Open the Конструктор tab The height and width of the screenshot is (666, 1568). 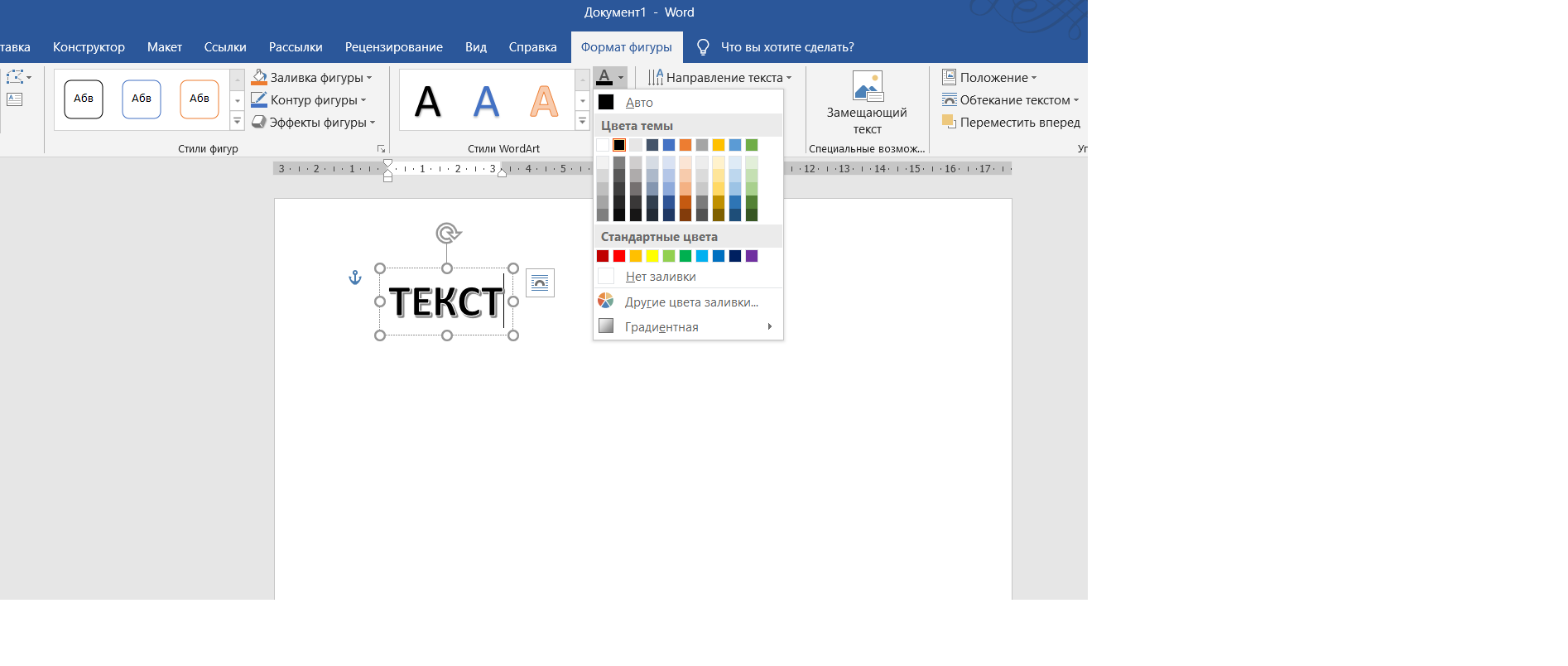(x=89, y=47)
